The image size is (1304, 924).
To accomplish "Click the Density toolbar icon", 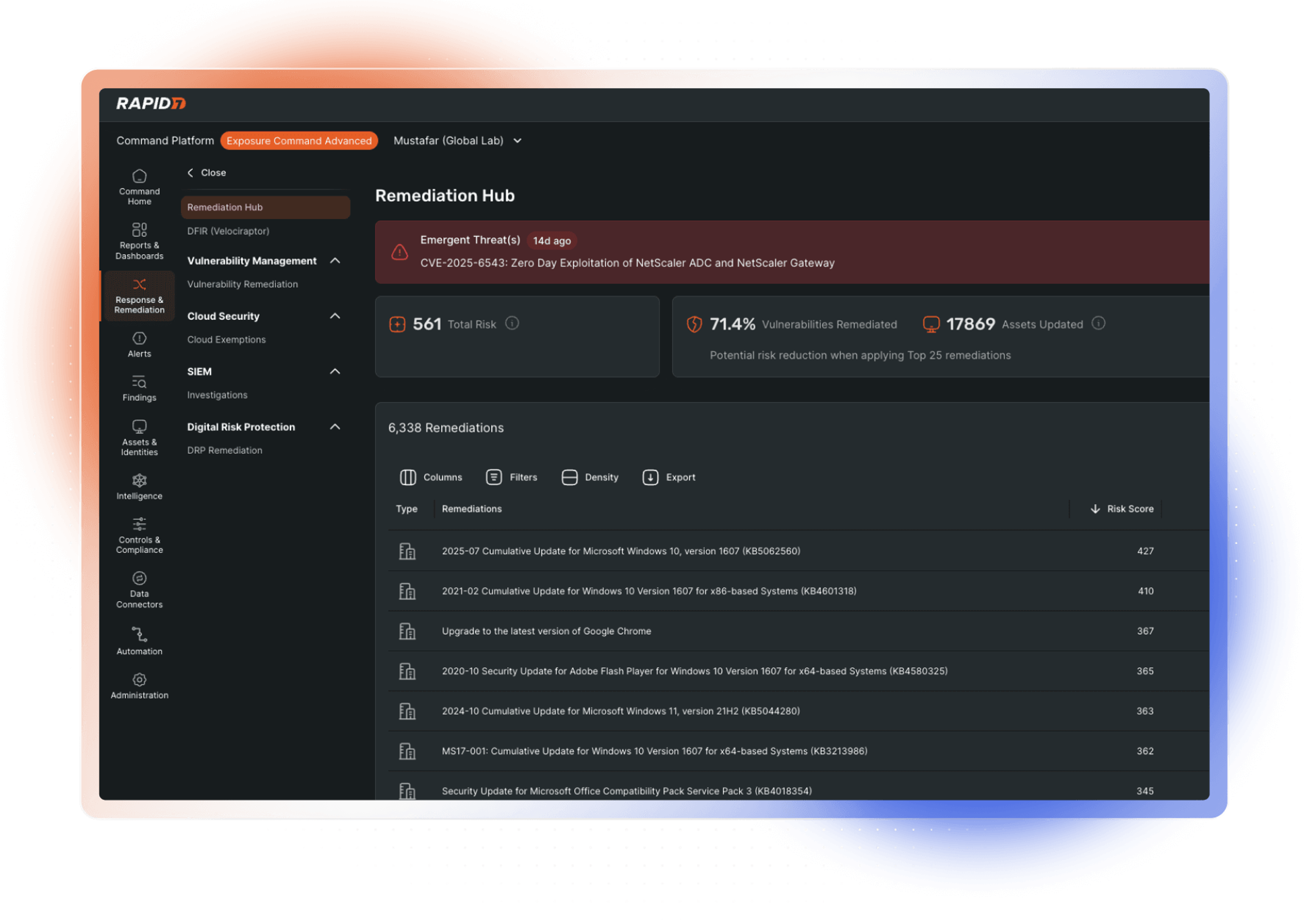I will (x=569, y=477).
